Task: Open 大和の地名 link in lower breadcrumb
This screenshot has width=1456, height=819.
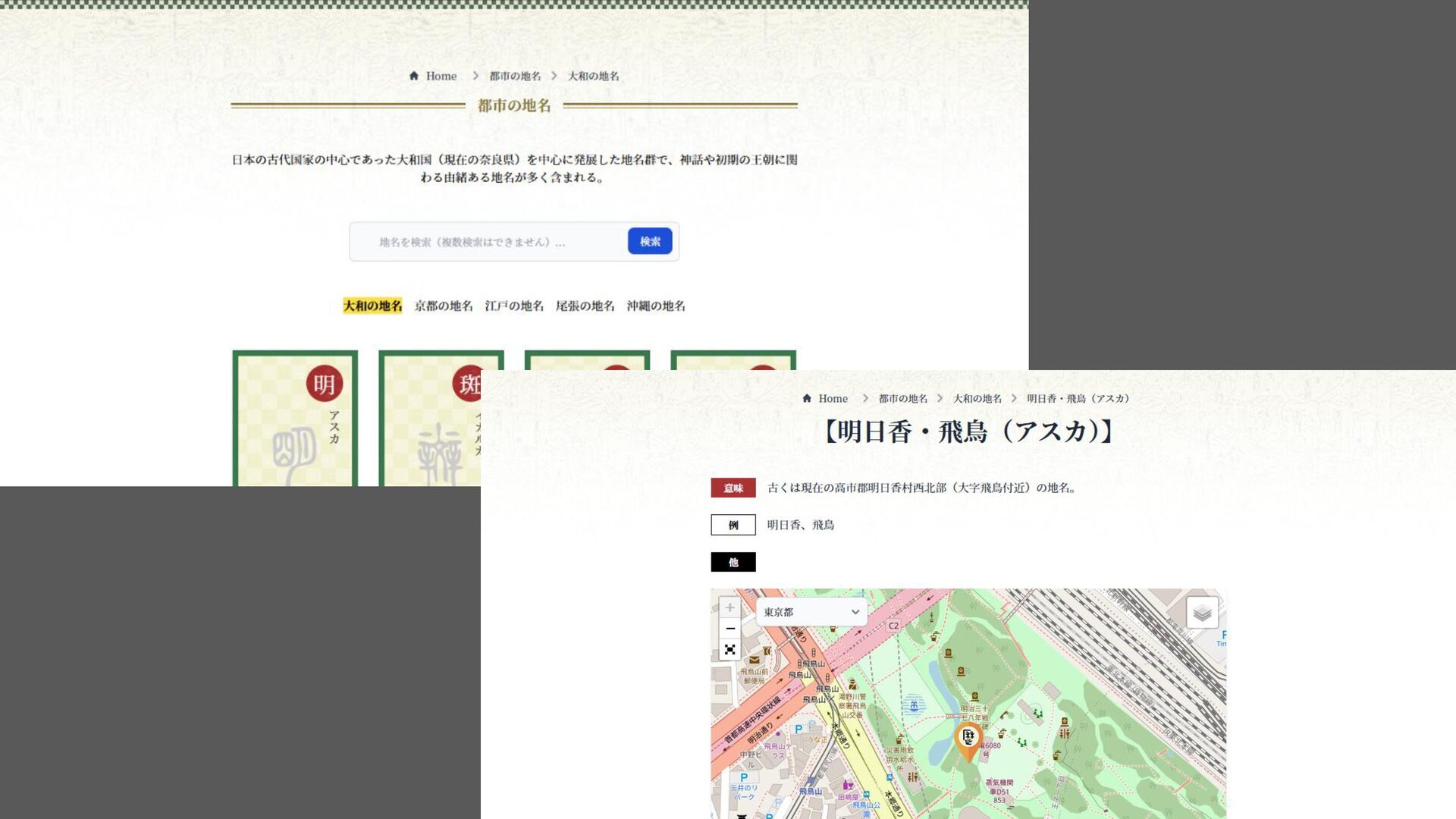Action: coord(977,398)
